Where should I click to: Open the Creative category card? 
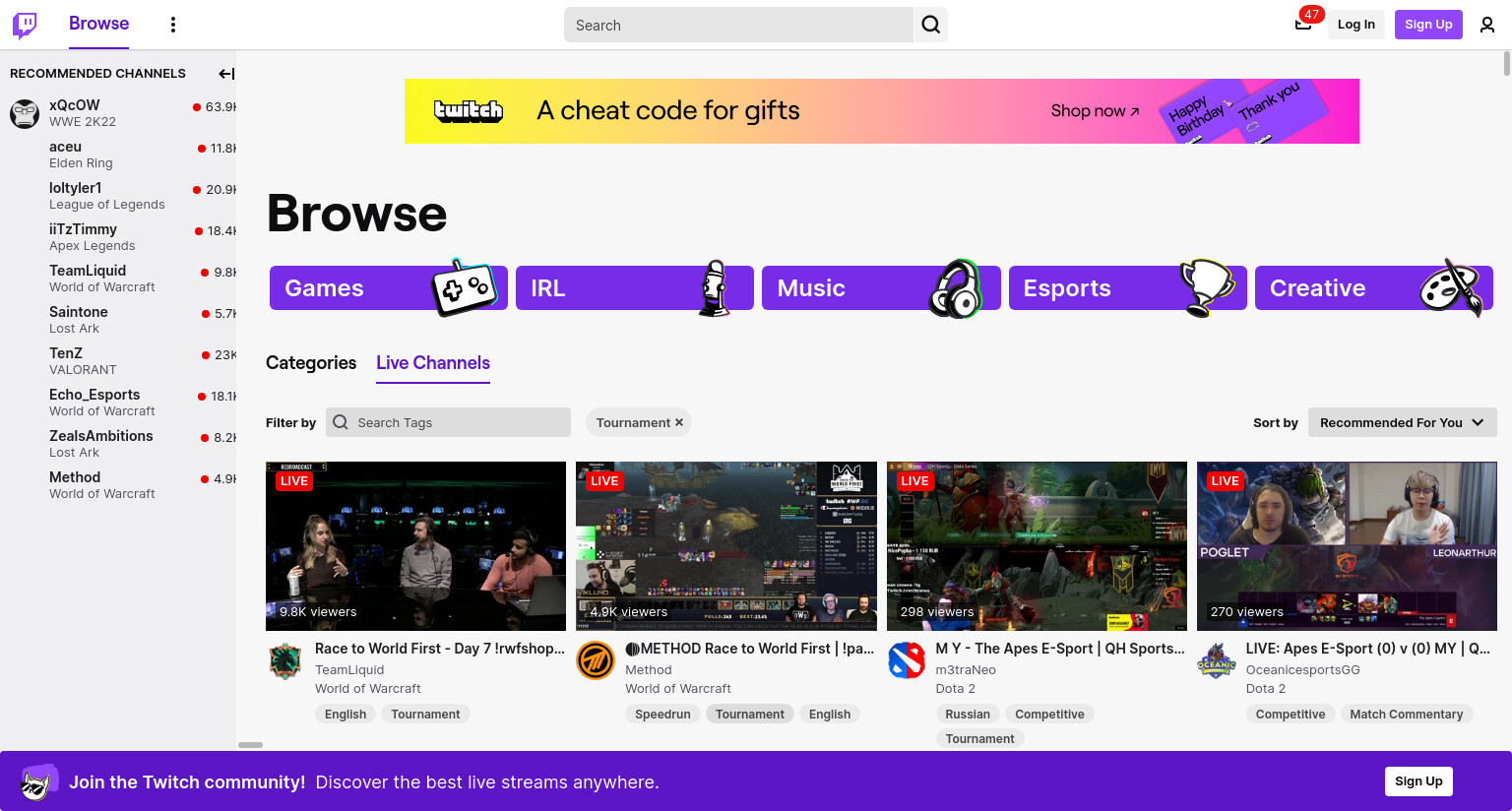1374,288
